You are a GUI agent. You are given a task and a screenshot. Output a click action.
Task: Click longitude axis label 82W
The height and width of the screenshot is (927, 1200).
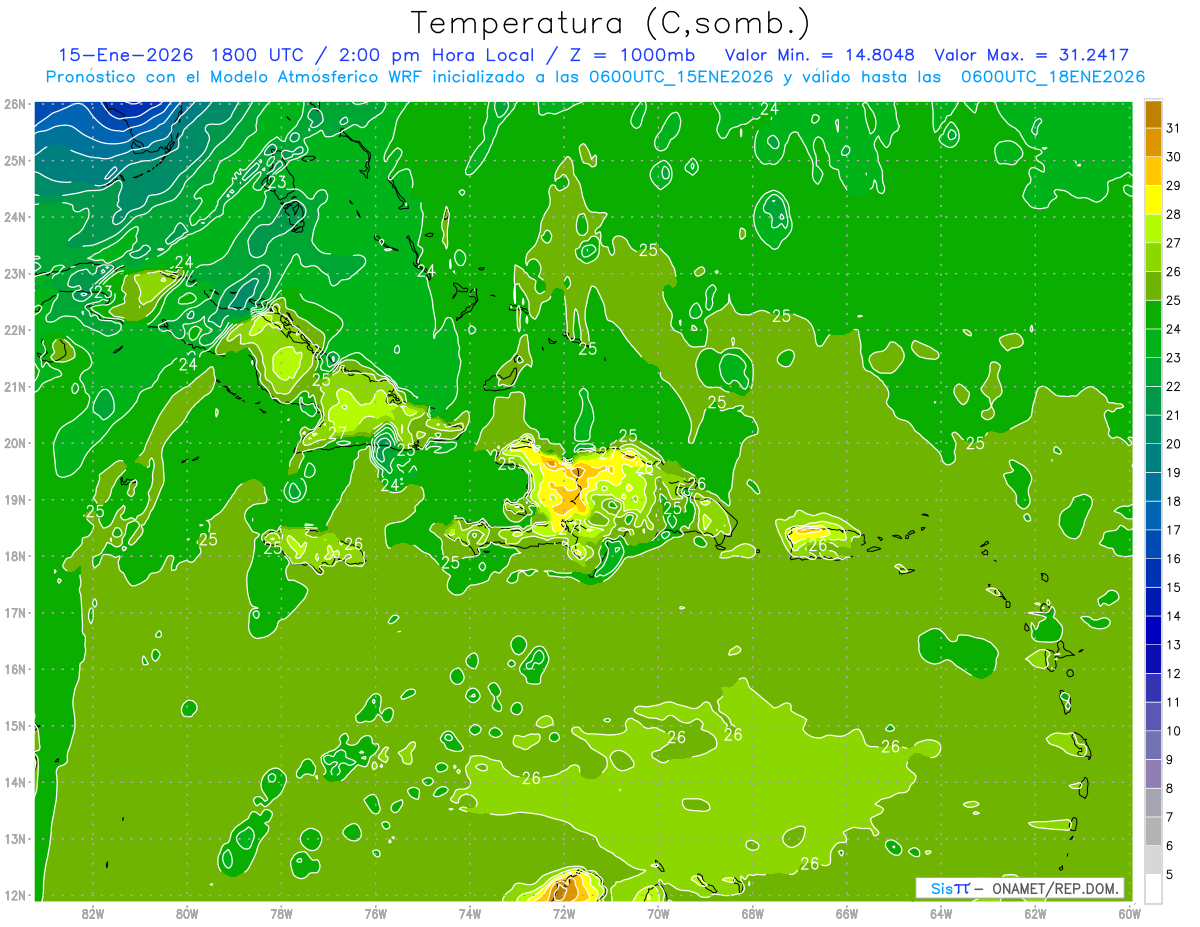(x=92, y=913)
